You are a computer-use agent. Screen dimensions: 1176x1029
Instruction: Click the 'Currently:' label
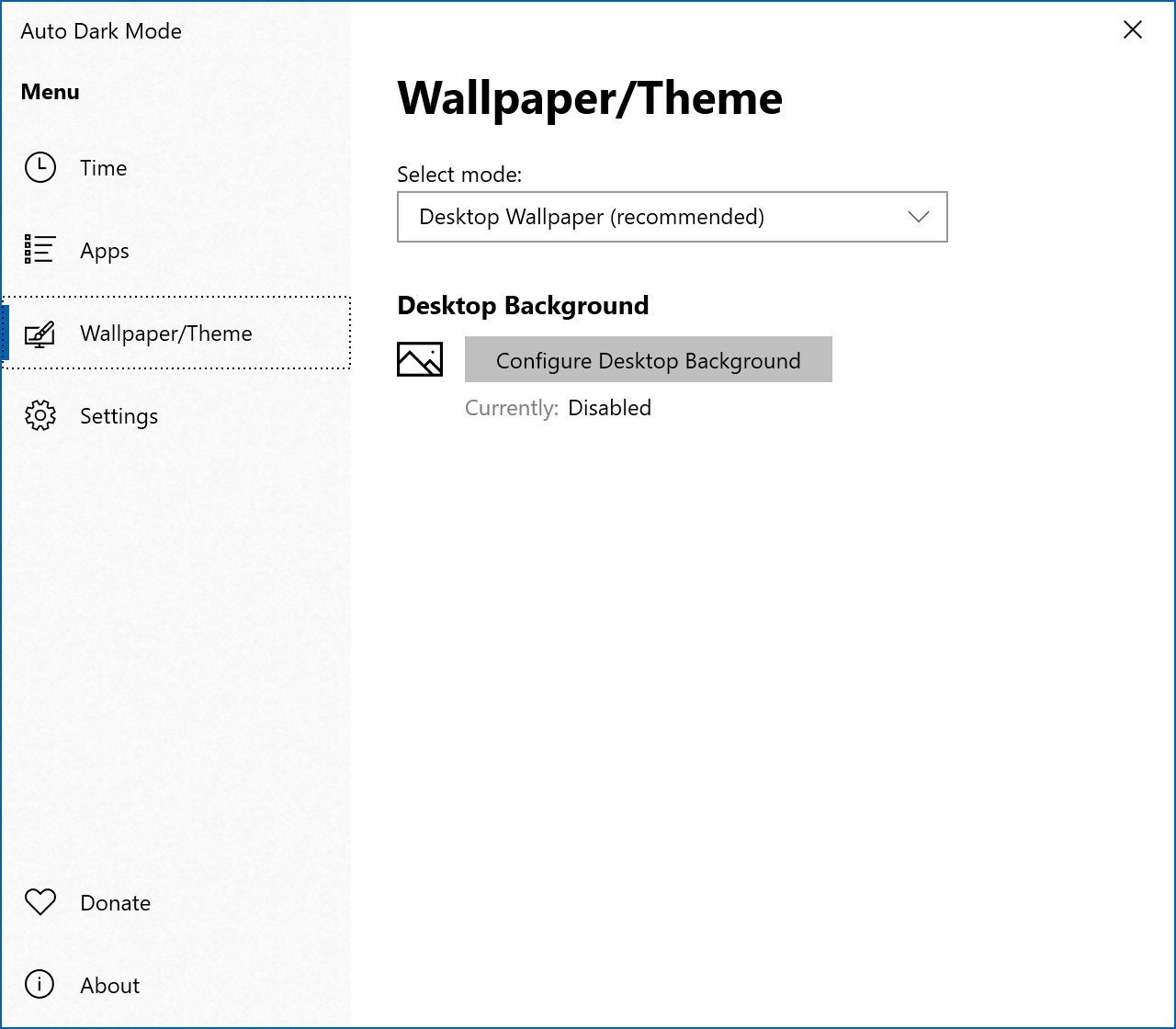pyautogui.click(x=512, y=408)
